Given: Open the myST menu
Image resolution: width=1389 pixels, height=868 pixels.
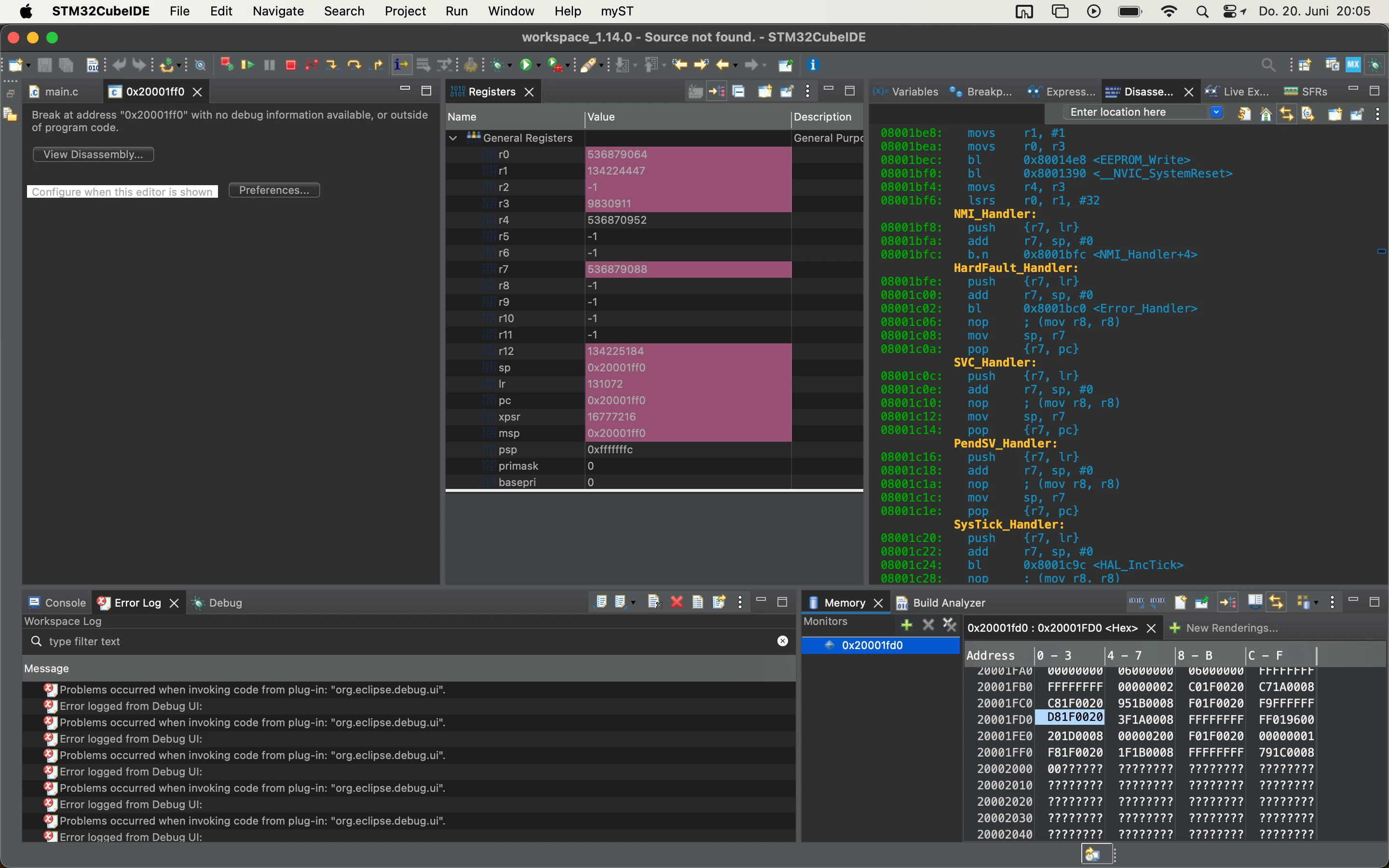Looking at the screenshot, I should coord(617,12).
